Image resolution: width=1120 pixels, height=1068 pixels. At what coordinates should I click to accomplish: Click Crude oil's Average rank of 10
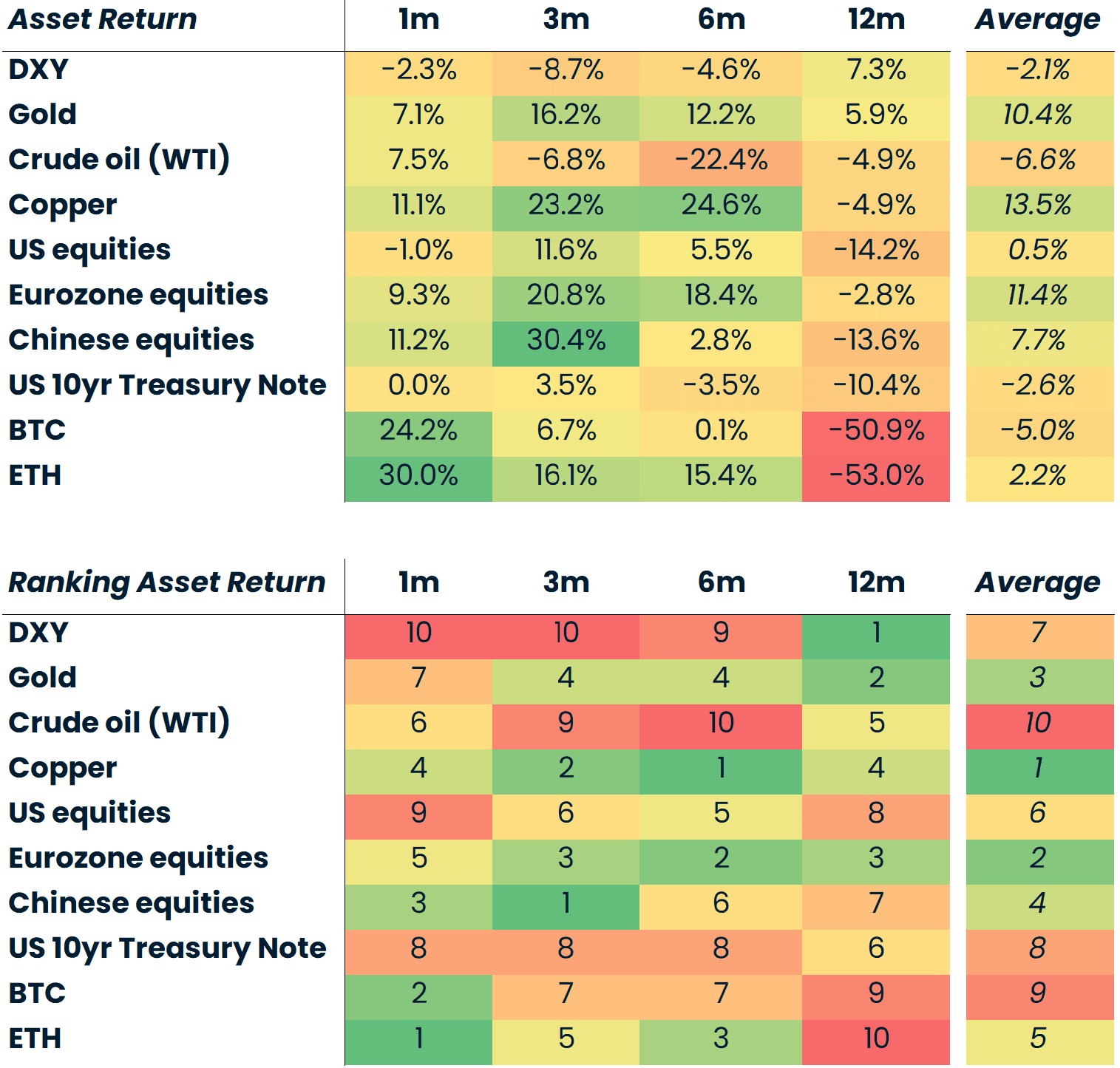click(1038, 723)
